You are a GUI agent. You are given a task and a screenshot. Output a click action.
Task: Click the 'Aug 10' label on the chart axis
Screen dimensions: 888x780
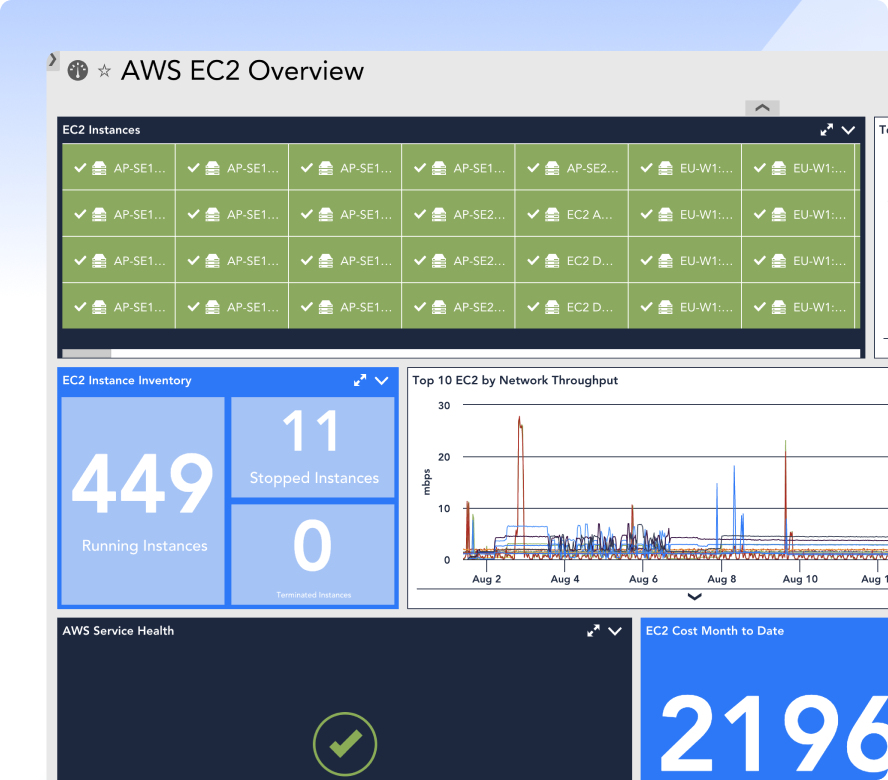(x=800, y=579)
